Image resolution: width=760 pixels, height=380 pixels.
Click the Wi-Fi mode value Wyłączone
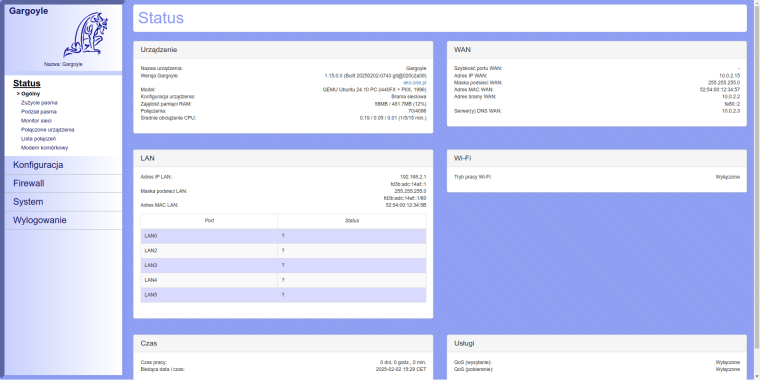click(728, 177)
